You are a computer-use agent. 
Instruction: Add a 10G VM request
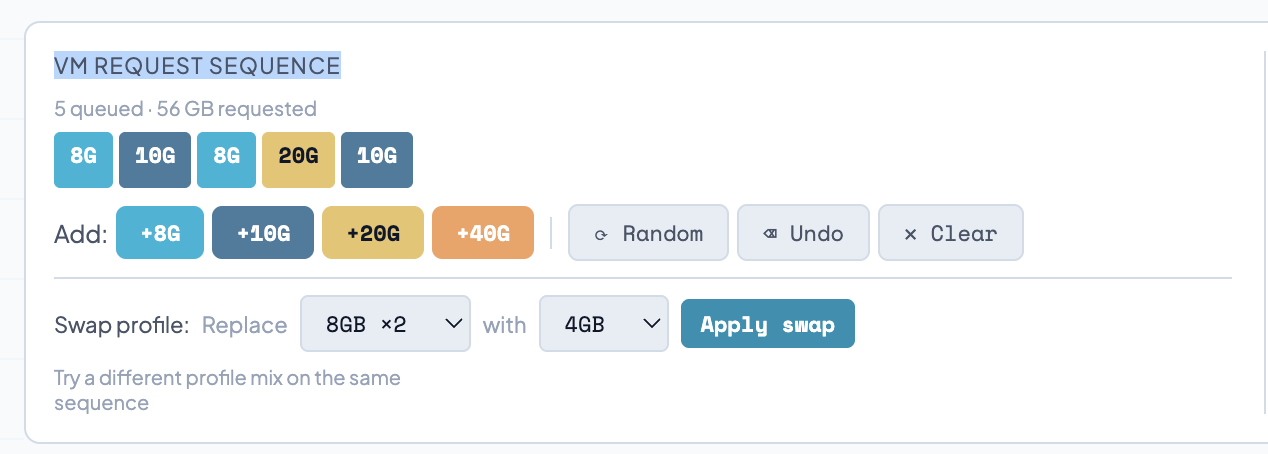263,233
